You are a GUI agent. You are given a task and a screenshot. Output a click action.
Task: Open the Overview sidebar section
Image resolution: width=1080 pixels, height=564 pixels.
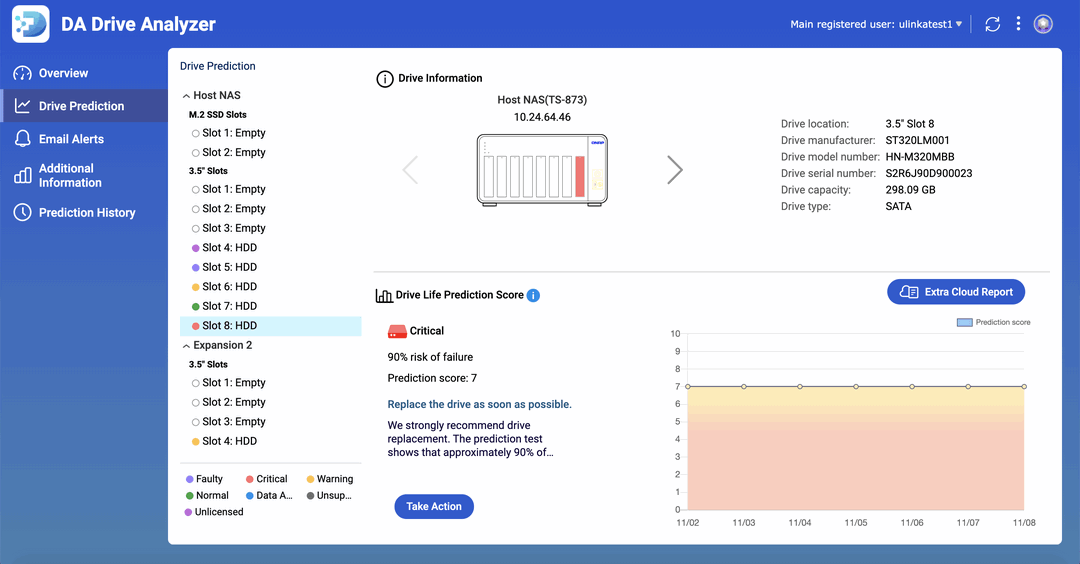pos(63,73)
